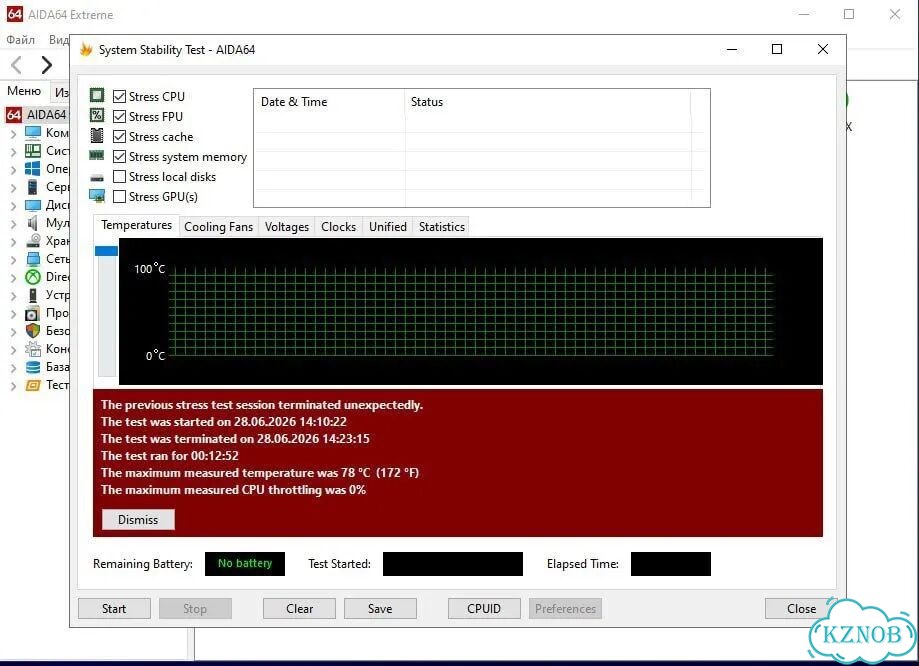Viewport: 919px width, 666px height.
Task: Uncheck the Stress CPU checkbox
Action: pos(119,96)
